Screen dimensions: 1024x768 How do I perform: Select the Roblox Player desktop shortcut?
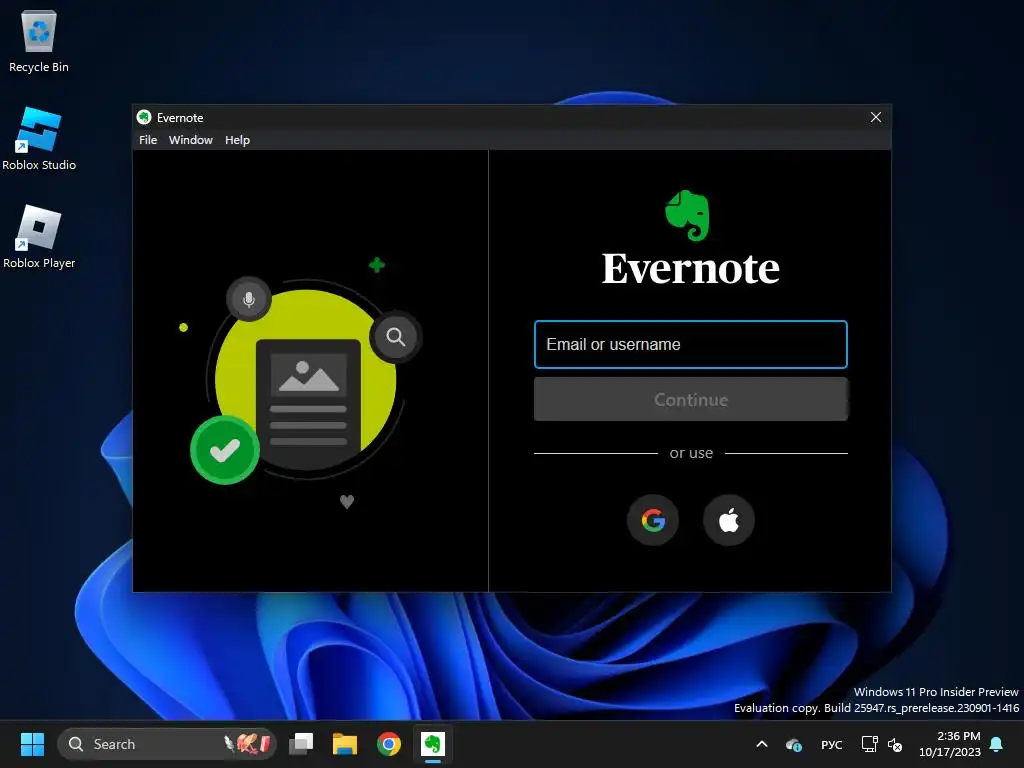pyautogui.click(x=39, y=237)
